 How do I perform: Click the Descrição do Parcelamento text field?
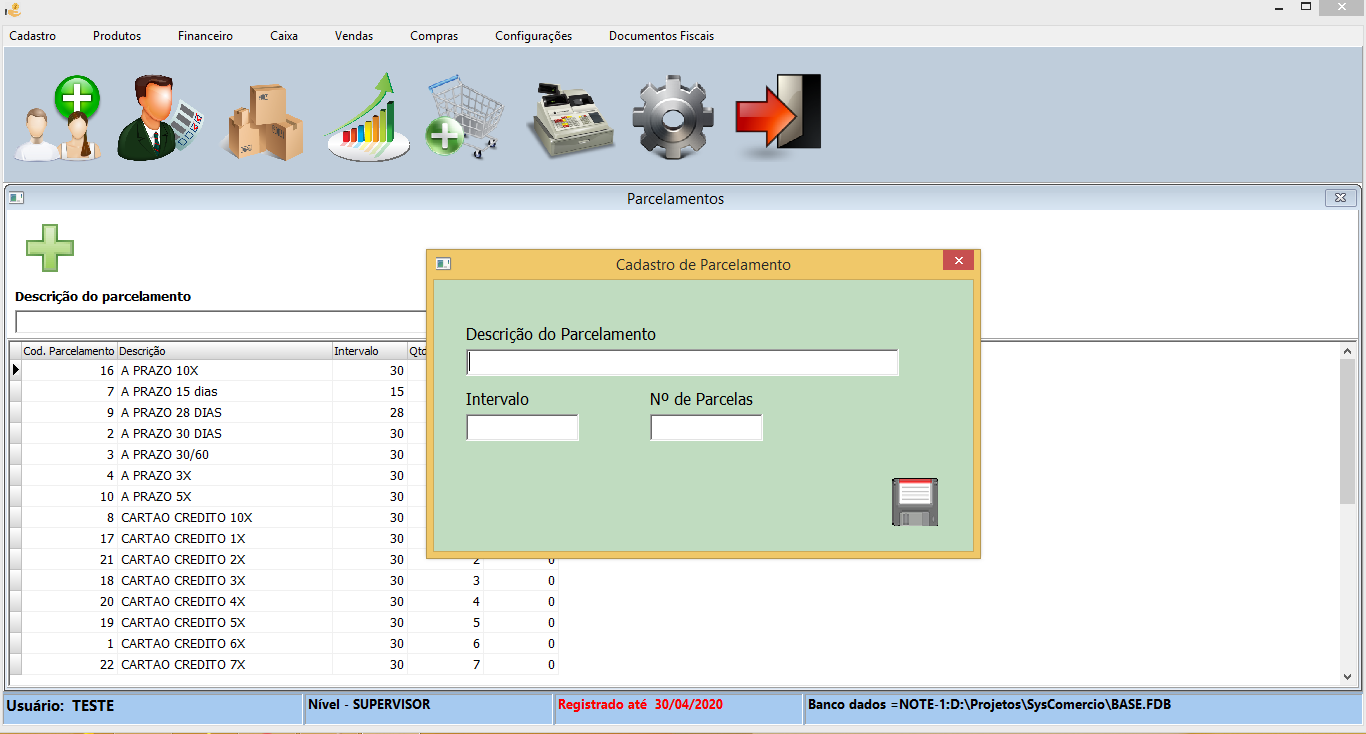tap(681, 362)
